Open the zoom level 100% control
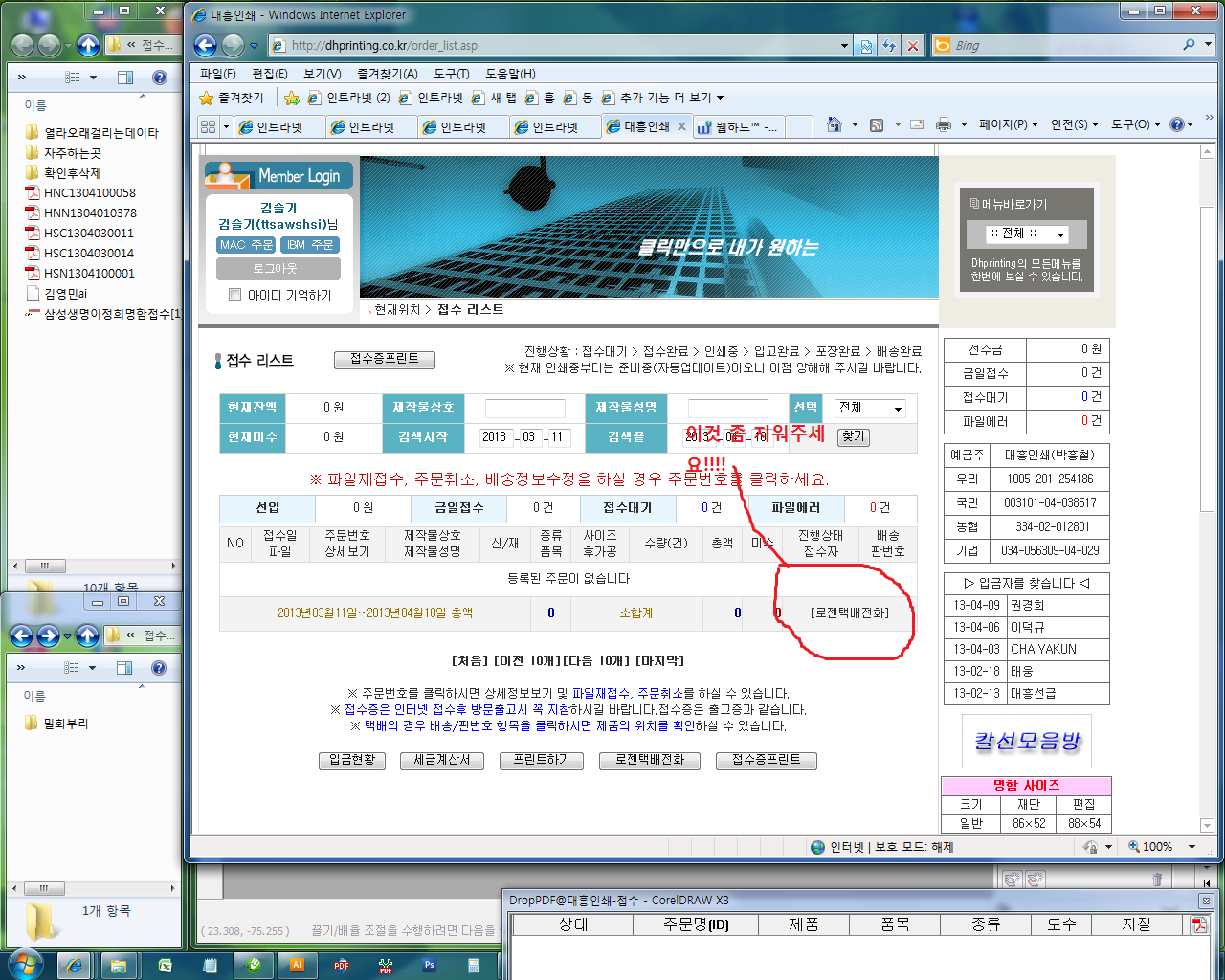 (1162, 847)
